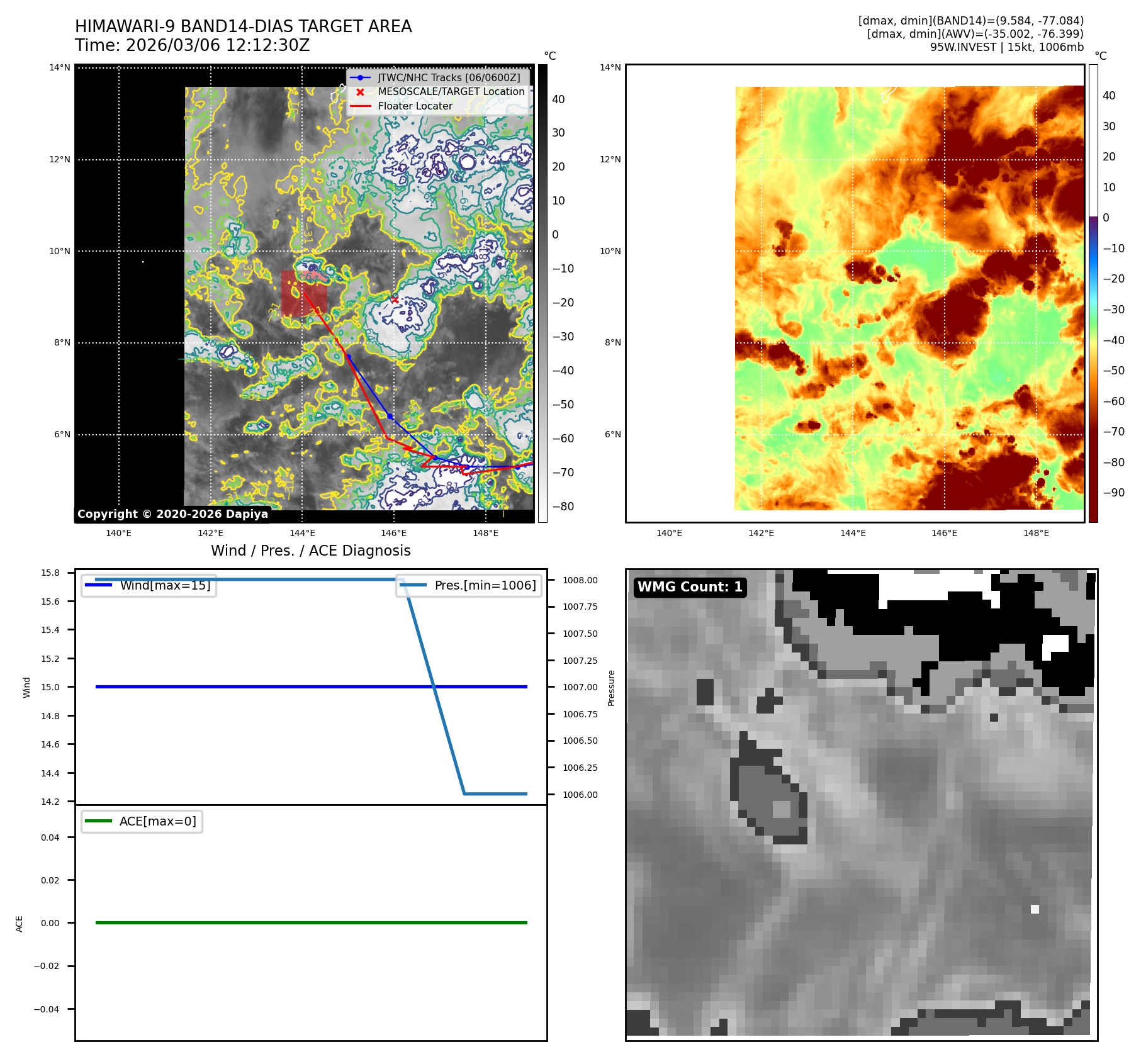Click the red shaded floater box on the map
This screenshot has width=1141, height=1064.
tap(304, 293)
